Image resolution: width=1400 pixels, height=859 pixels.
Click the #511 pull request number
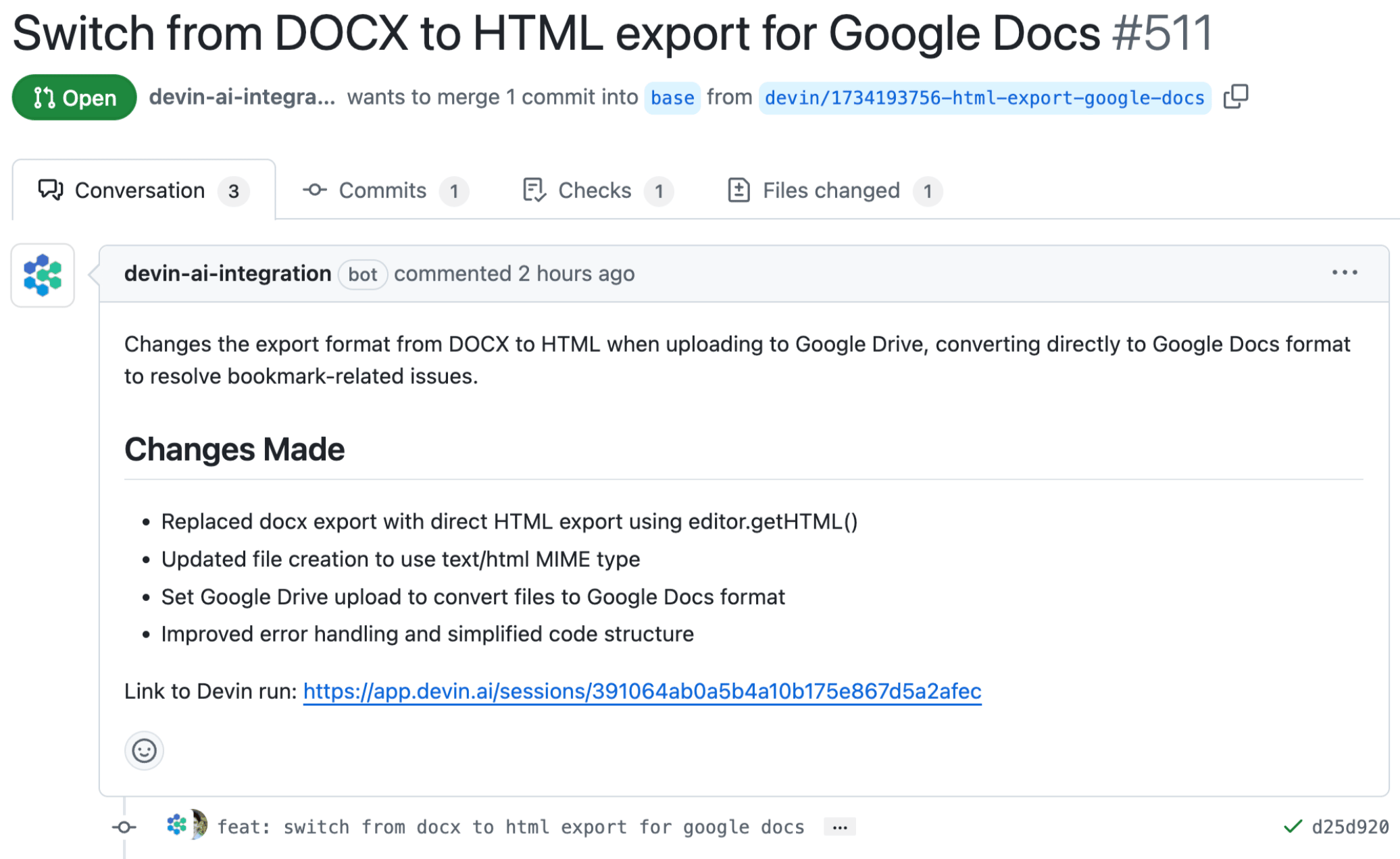click(x=1163, y=33)
